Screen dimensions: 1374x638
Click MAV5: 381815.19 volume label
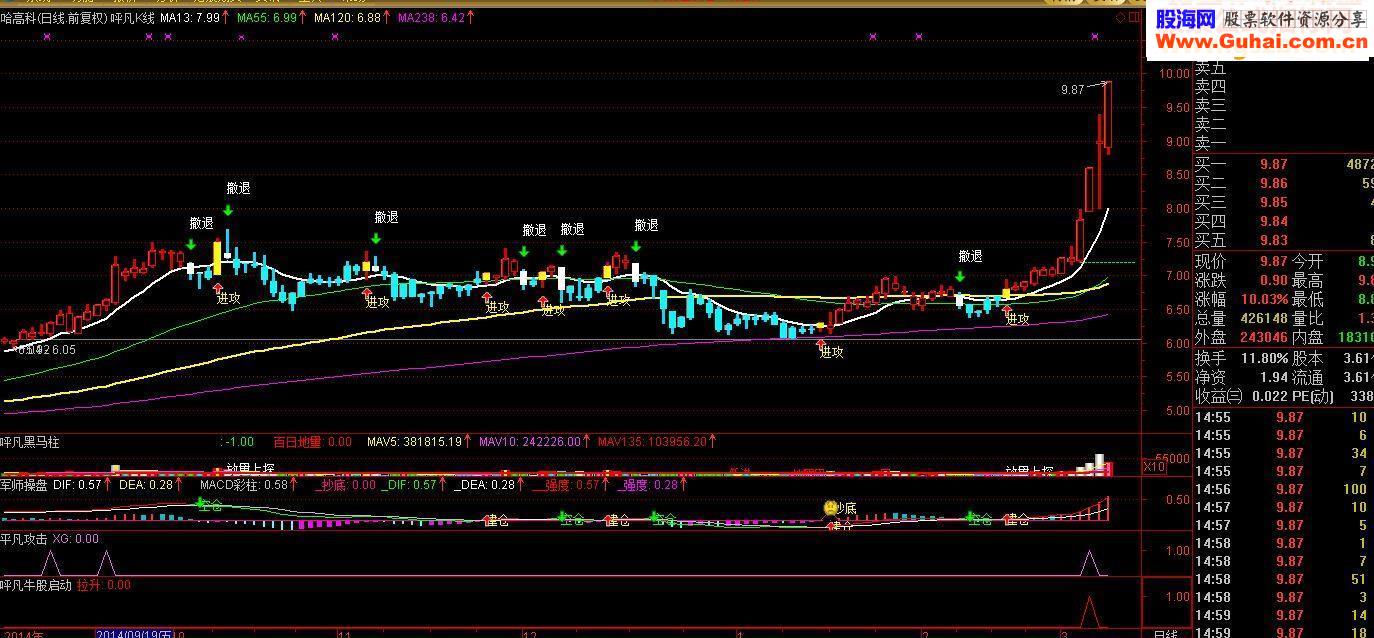tap(414, 441)
